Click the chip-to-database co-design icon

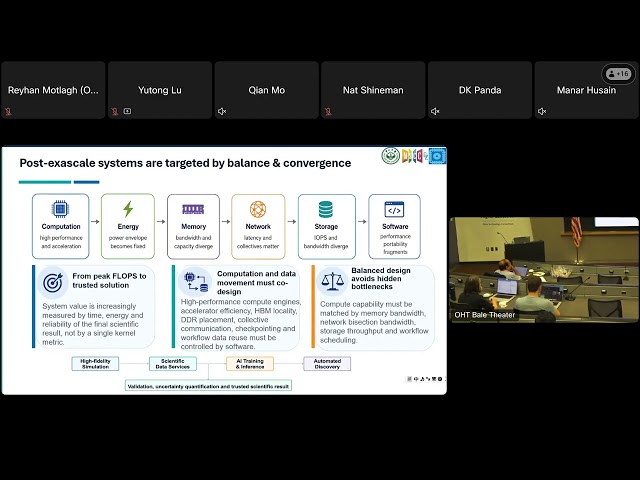(196, 282)
